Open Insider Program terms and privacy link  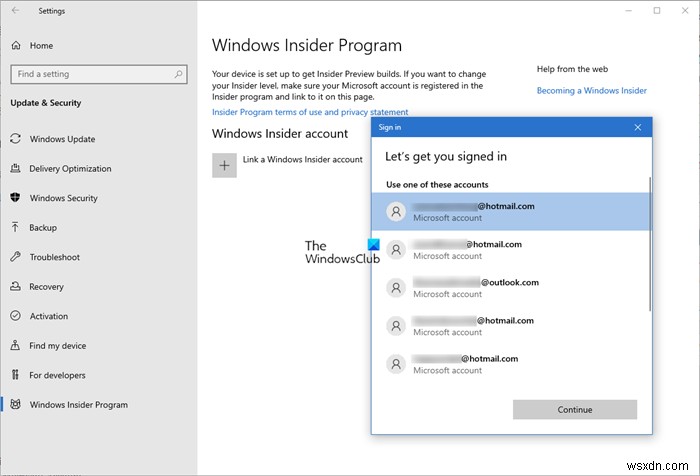click(x=310, y=112)
